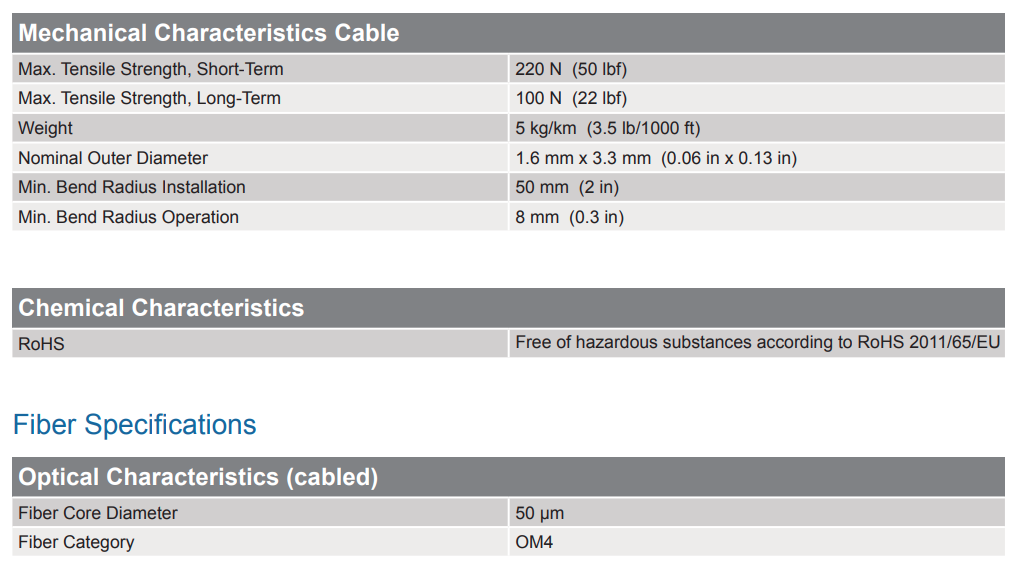Click the RoHS row label
This screenshot has height=570, width=1017.
click(x=41, y=343)
